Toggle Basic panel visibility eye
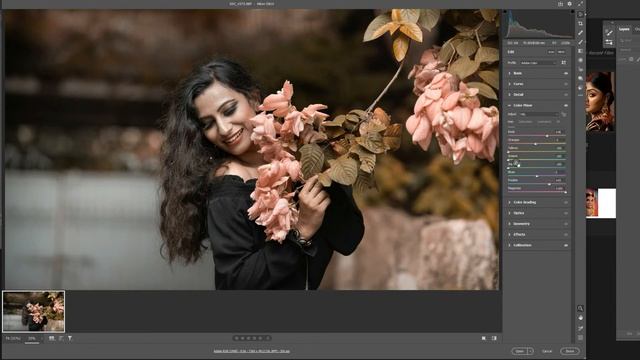Image resolution: width=640 pixels, height=360 pixels. [x=566, y=73]
